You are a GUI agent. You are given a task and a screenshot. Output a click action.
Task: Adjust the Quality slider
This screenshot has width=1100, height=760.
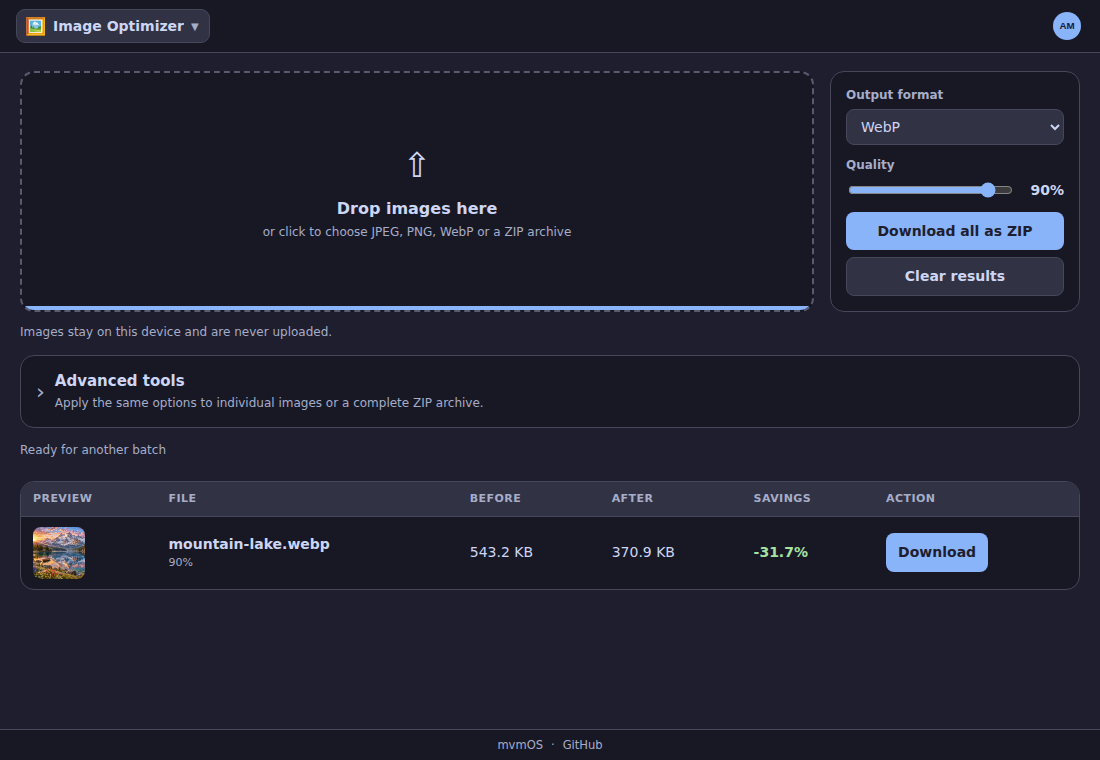pos(930,190)
